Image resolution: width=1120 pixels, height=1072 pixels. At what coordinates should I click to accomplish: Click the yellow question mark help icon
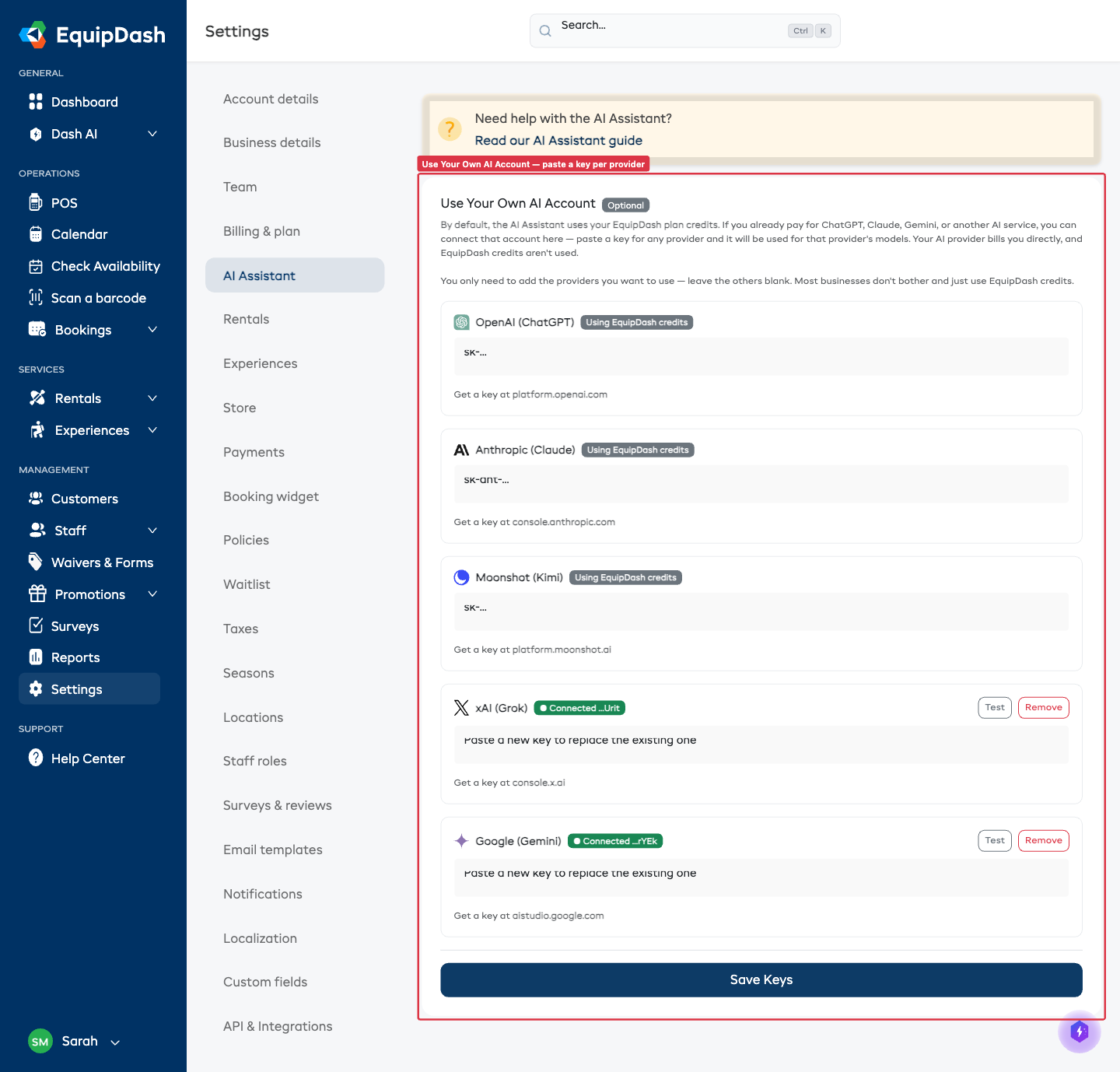(x=450, y=129)
